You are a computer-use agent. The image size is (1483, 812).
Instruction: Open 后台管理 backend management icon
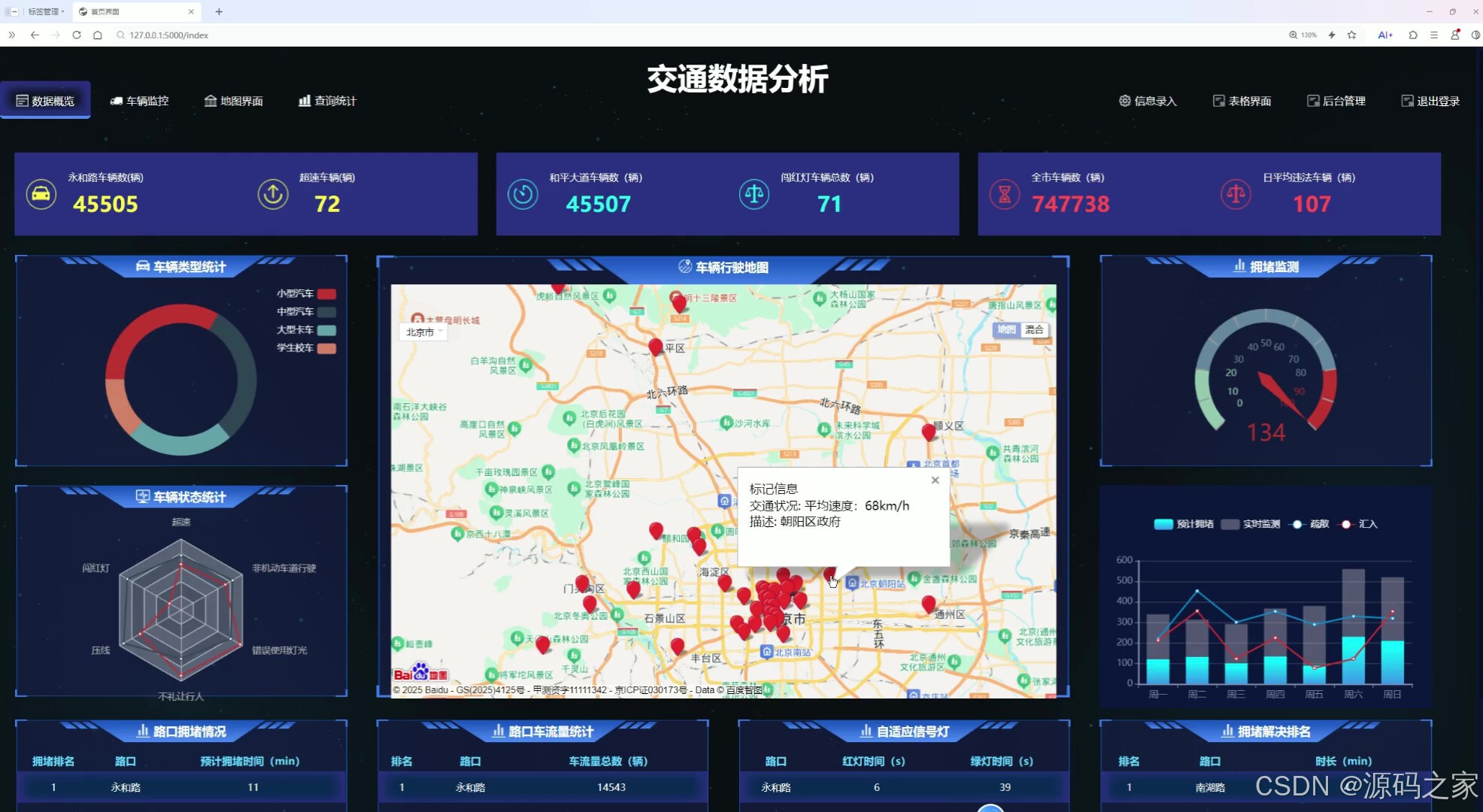(x=1313, y=100)
